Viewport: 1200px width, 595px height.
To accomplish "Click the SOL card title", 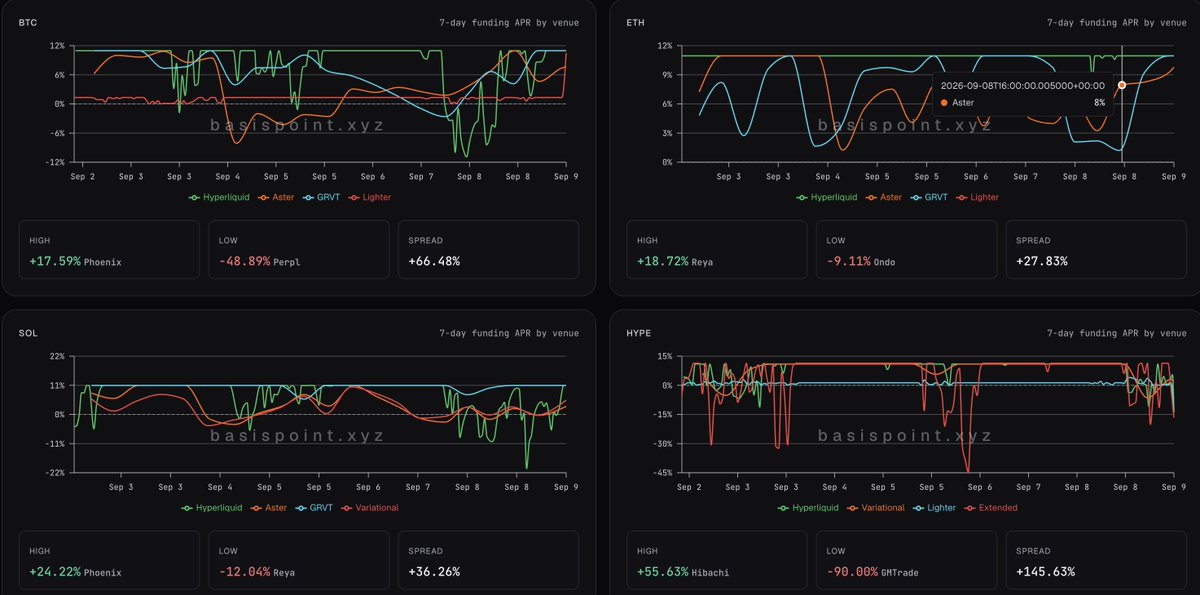I will click(x=27, y=333).
